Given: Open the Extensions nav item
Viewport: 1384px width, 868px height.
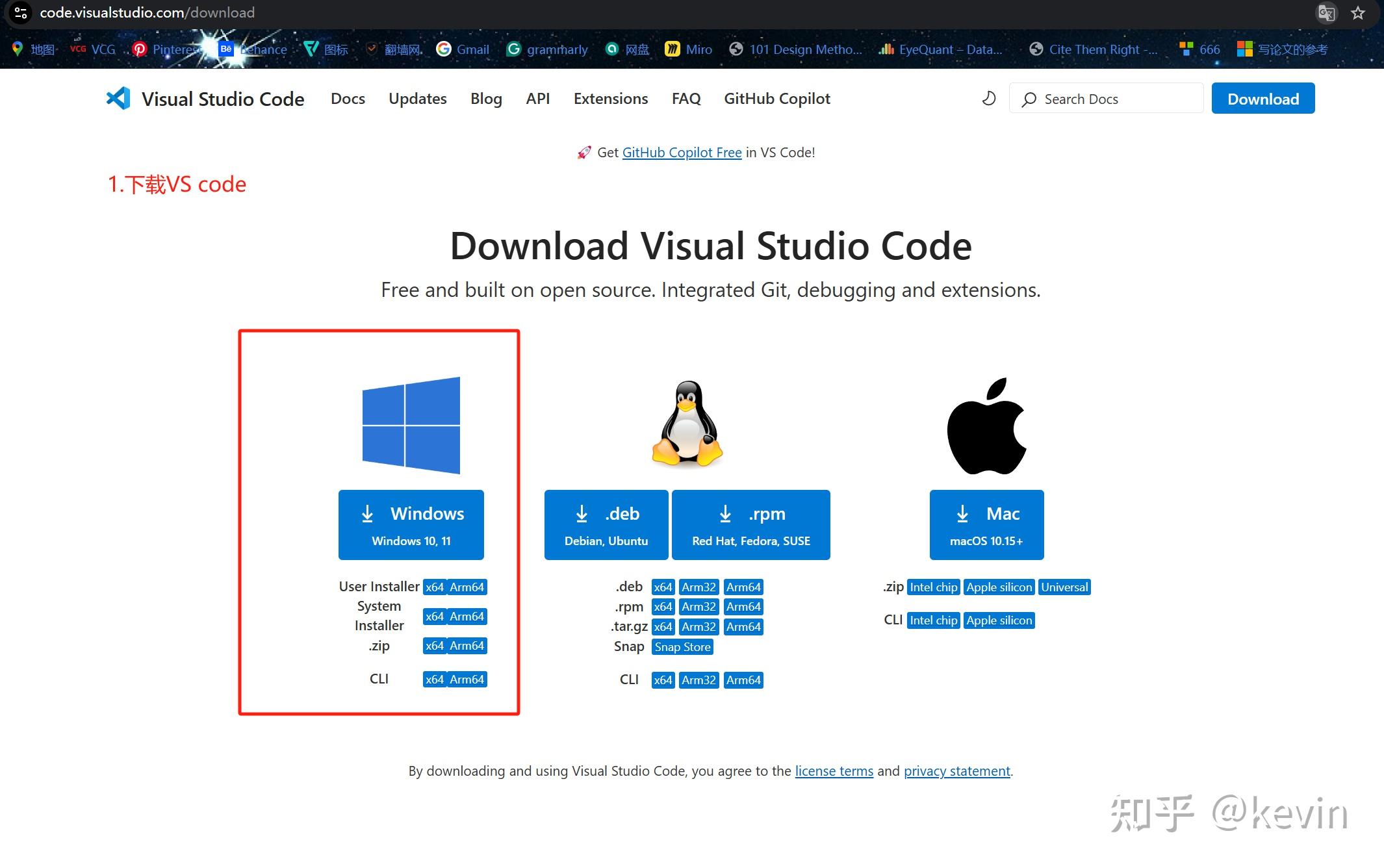Looking at the screenshot, I should click(x=610, y=99).
